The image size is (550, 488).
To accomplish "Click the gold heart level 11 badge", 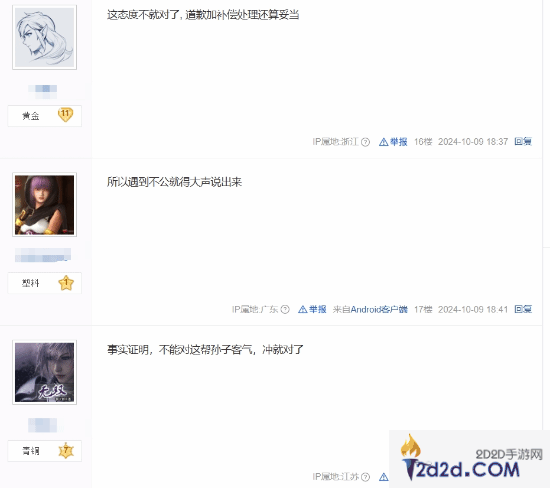I will pyautogui.click(x=65, y=114).
